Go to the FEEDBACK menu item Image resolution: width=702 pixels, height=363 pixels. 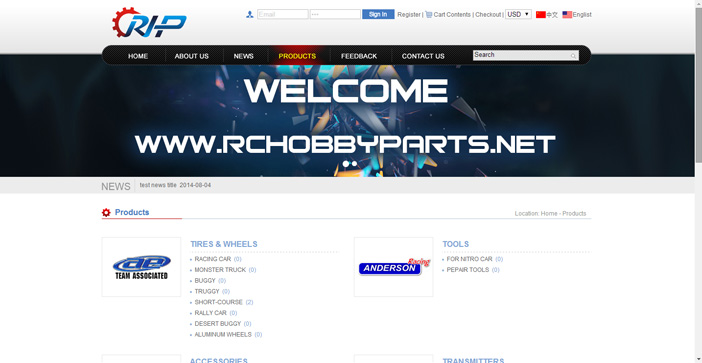click(x=359, y=56)
